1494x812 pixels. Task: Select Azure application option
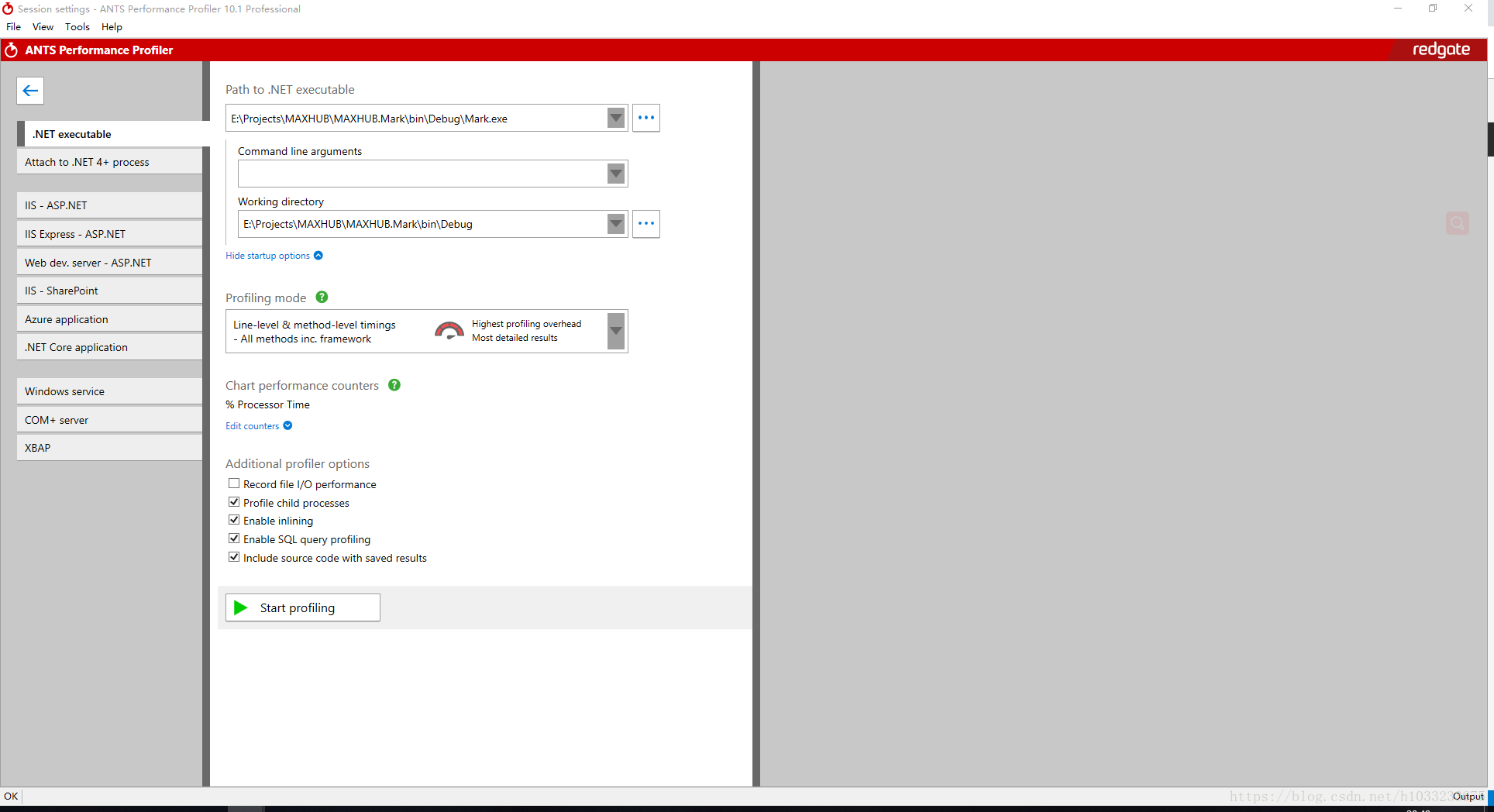[109, 319]
